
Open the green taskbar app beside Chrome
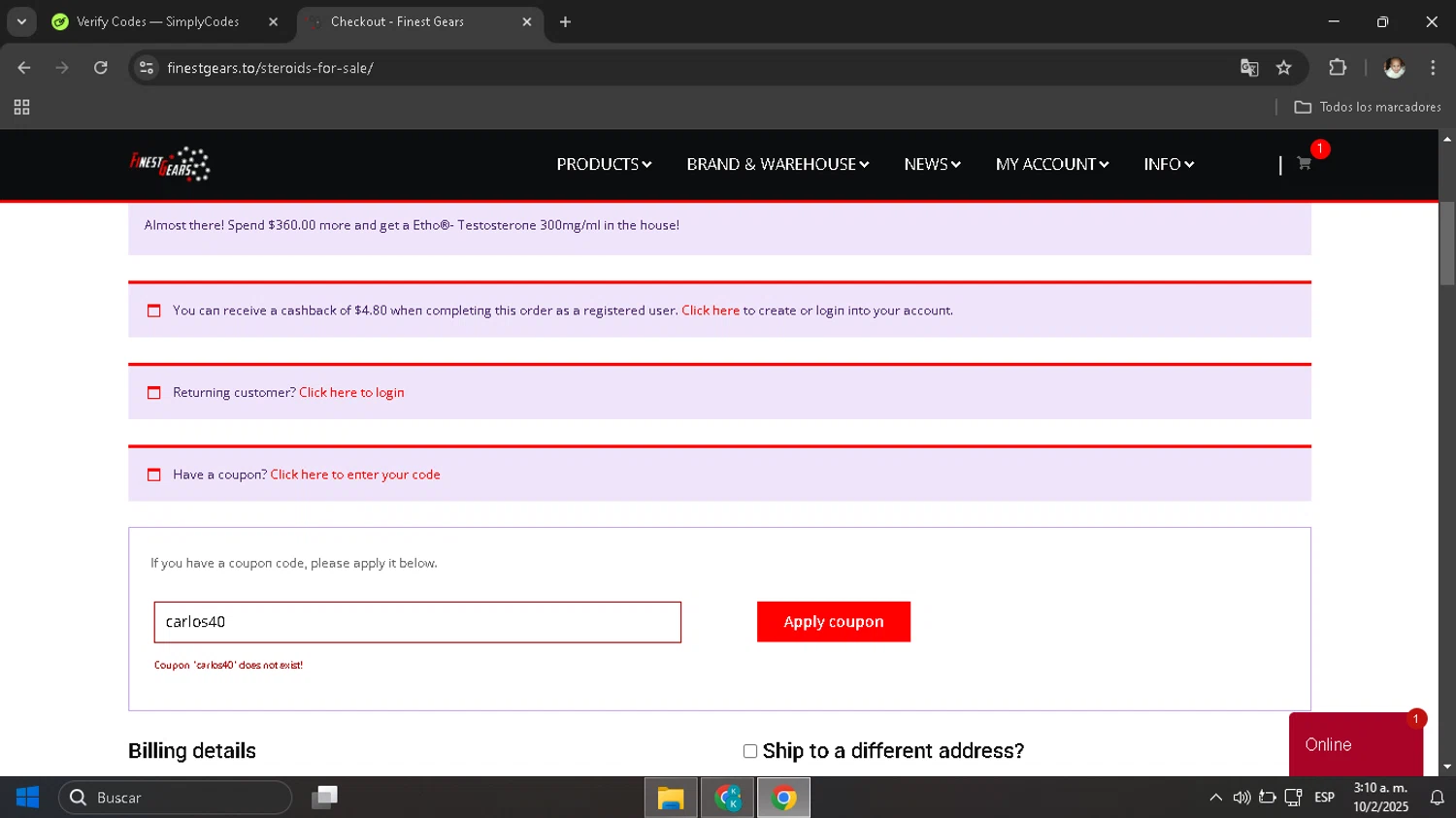pyautogui.click(x=728, y=798)
